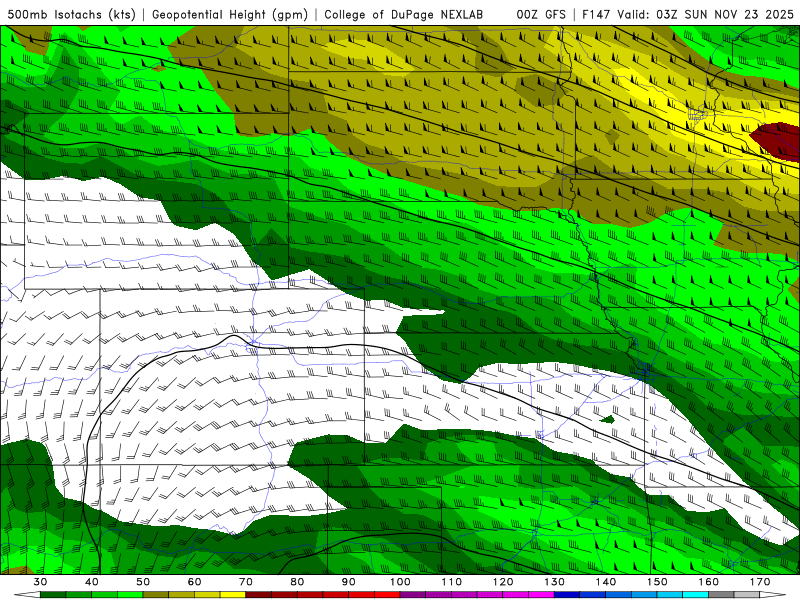Click the dark blue swatch starting at 130
Screen dimensions: 800x600
pos(567,595)
